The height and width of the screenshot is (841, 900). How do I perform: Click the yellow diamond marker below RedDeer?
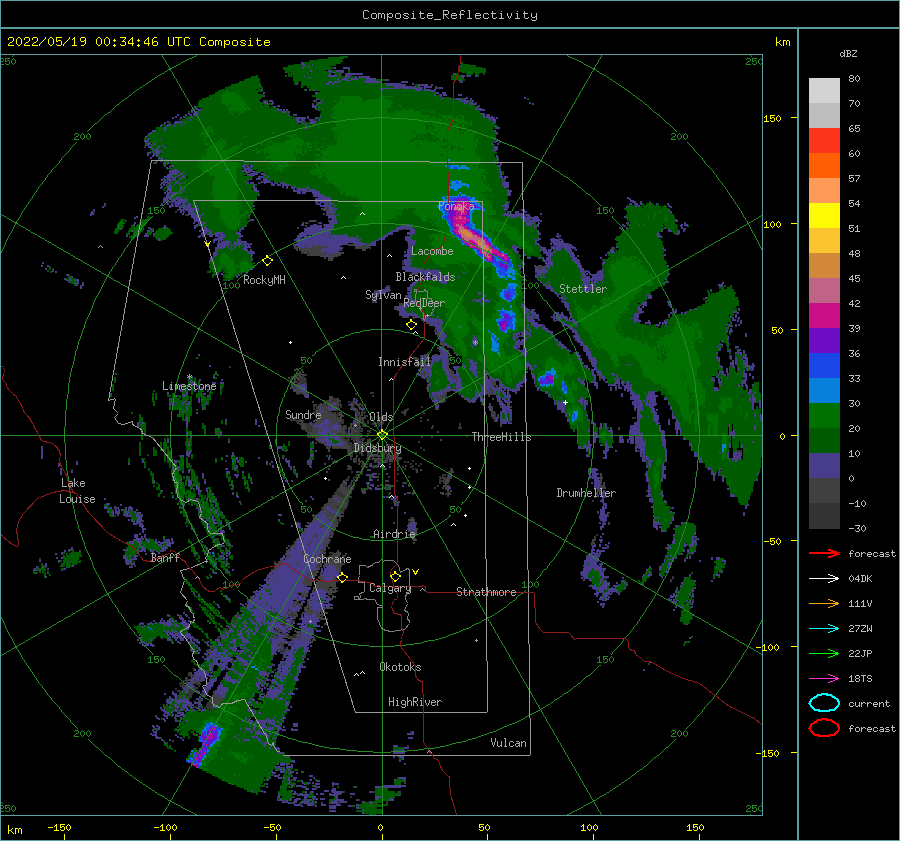tap(411, 325)
